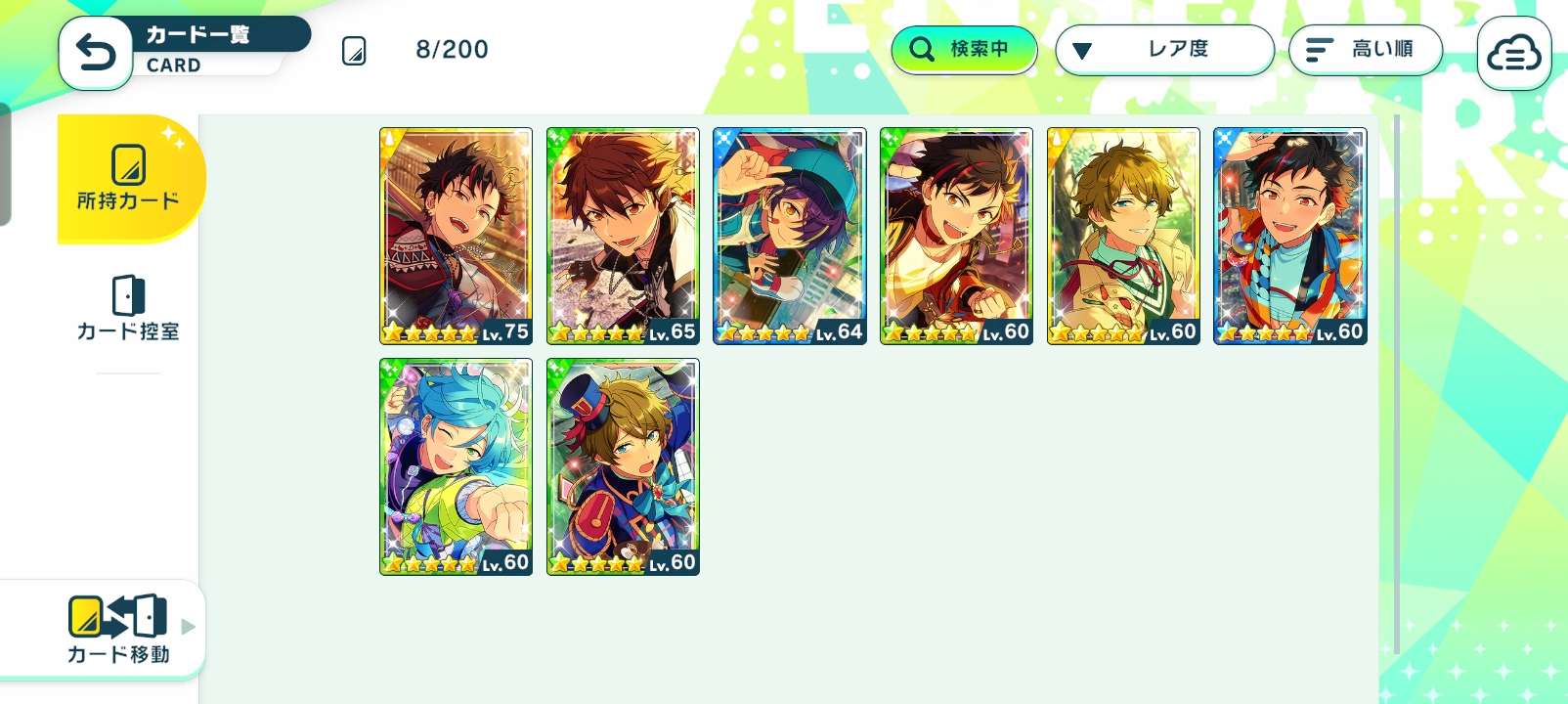Select the top-hat Lv.60 card
The image size is (1568, 704).
[623, 466]
